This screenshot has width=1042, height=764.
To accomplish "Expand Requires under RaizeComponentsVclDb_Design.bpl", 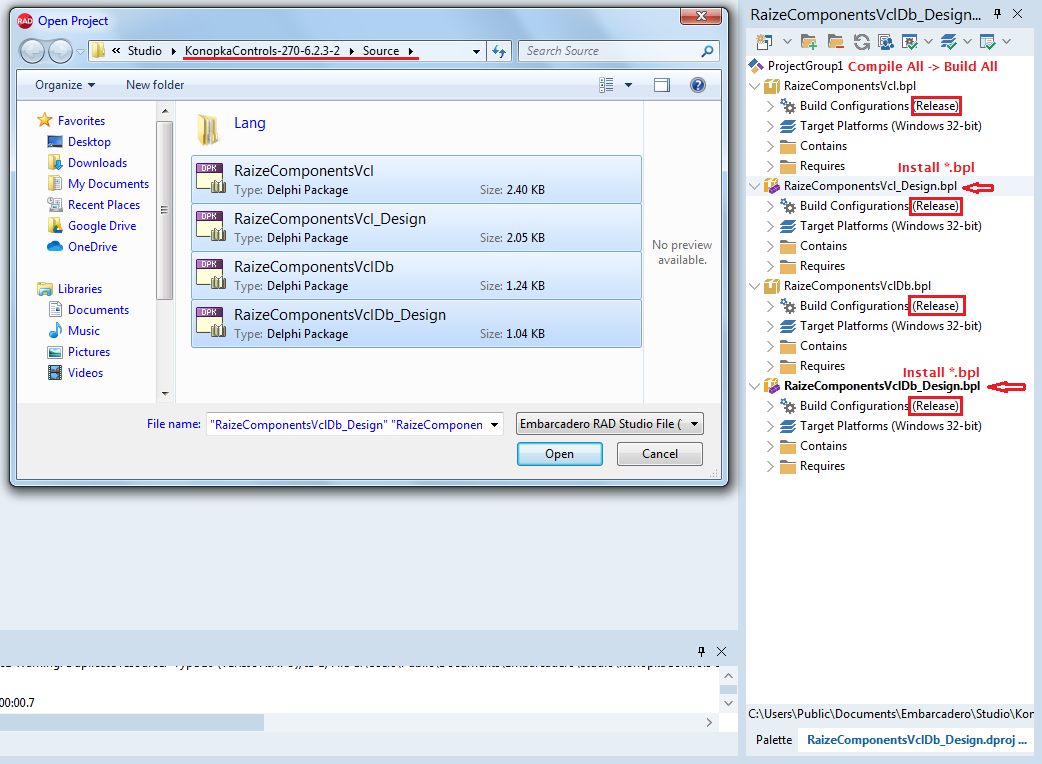I will [x=770, y=466].
